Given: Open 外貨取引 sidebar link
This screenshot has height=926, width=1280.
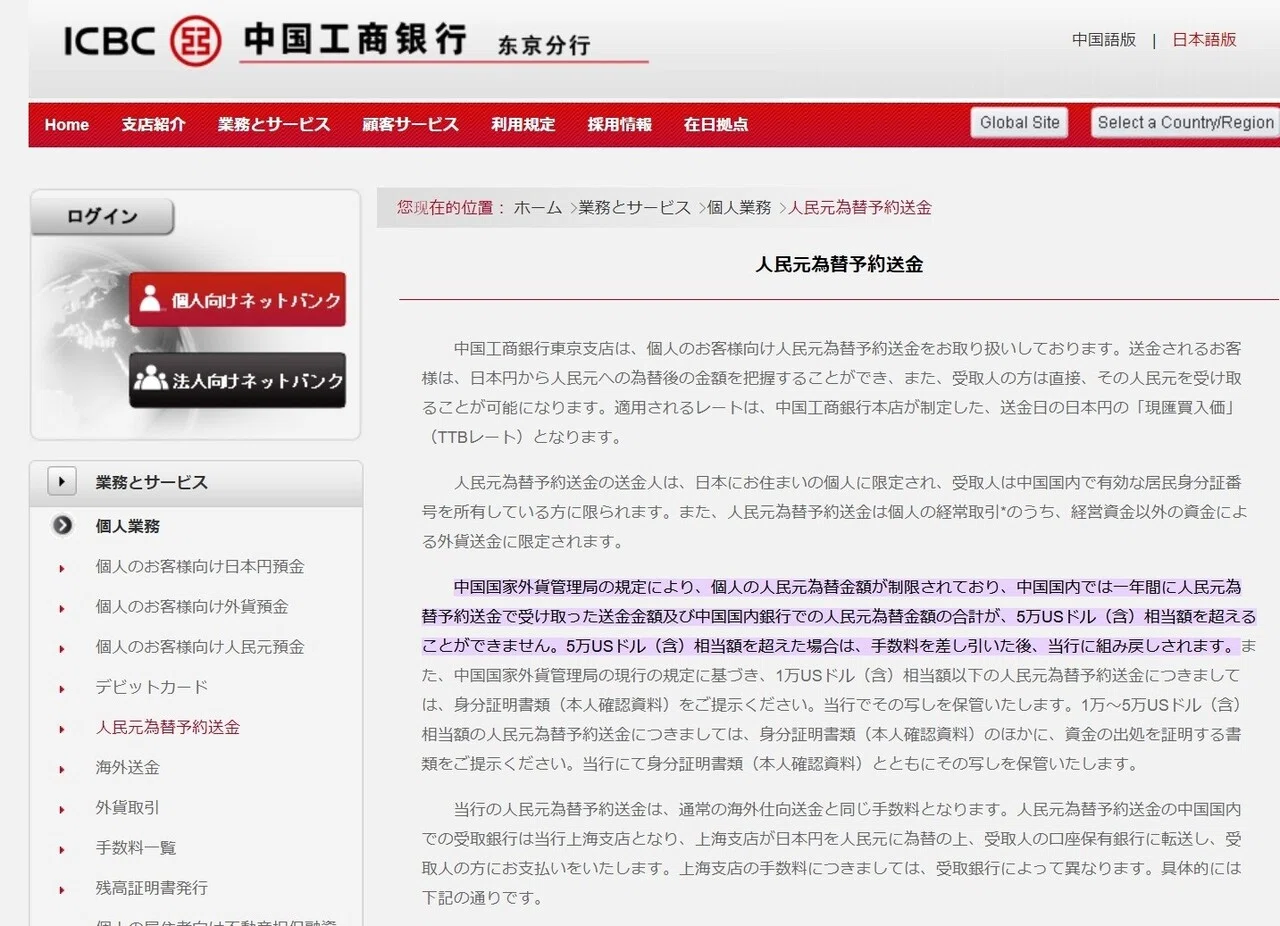Looking at the screenshot, I should [x=128, y=808].
